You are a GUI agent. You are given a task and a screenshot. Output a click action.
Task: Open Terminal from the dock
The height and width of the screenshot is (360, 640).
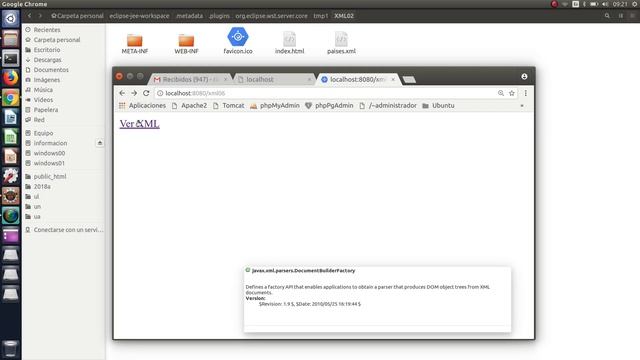click(11, 58)
